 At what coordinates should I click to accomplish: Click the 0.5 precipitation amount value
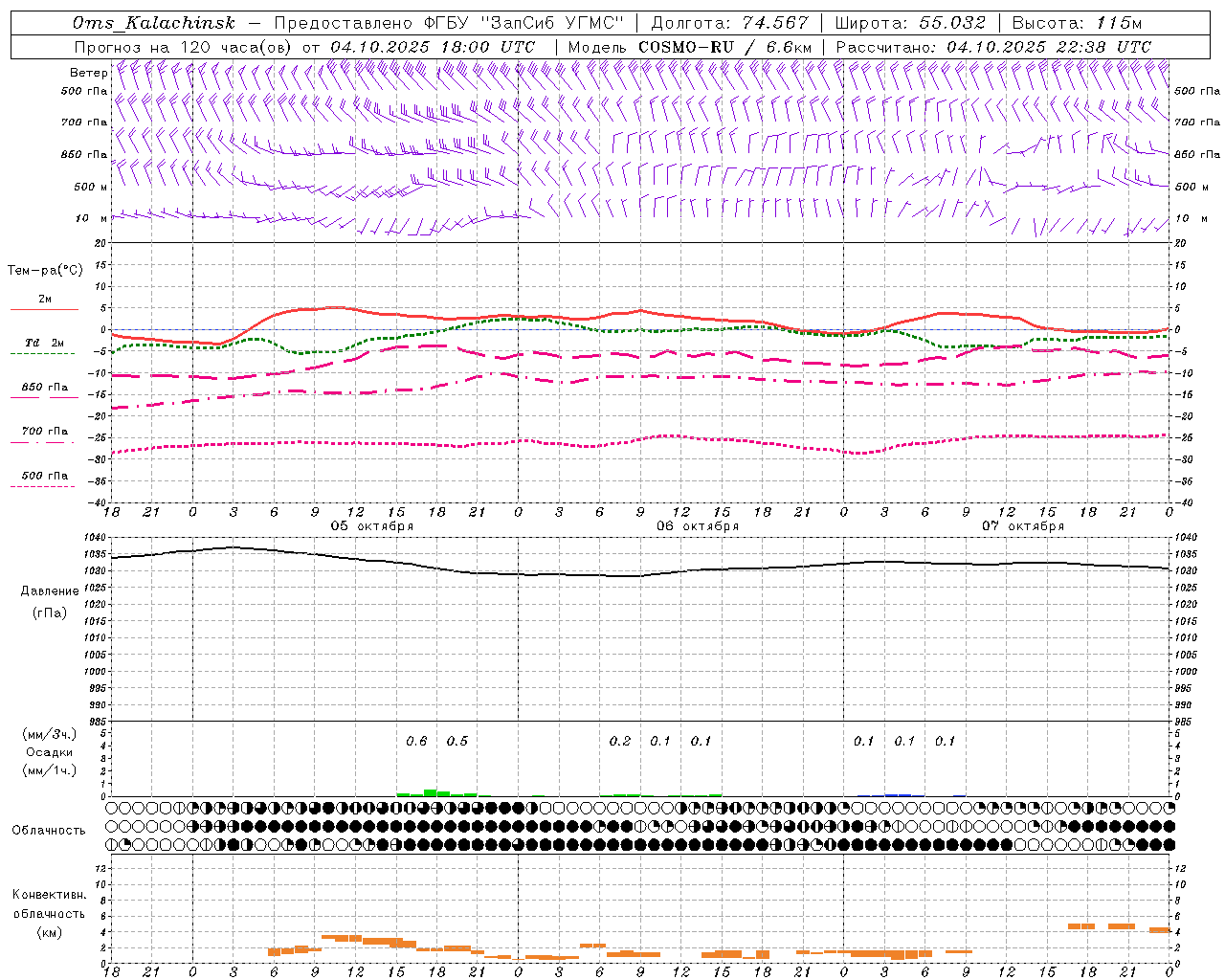[x=457, y=741]
